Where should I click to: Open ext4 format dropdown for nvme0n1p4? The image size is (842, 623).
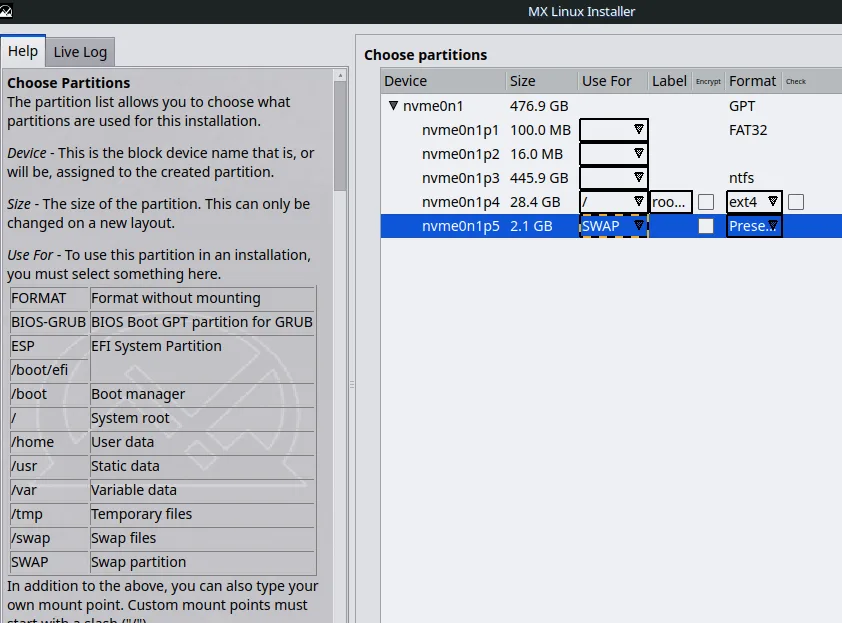pyautogui.click(x=754, y=202)
